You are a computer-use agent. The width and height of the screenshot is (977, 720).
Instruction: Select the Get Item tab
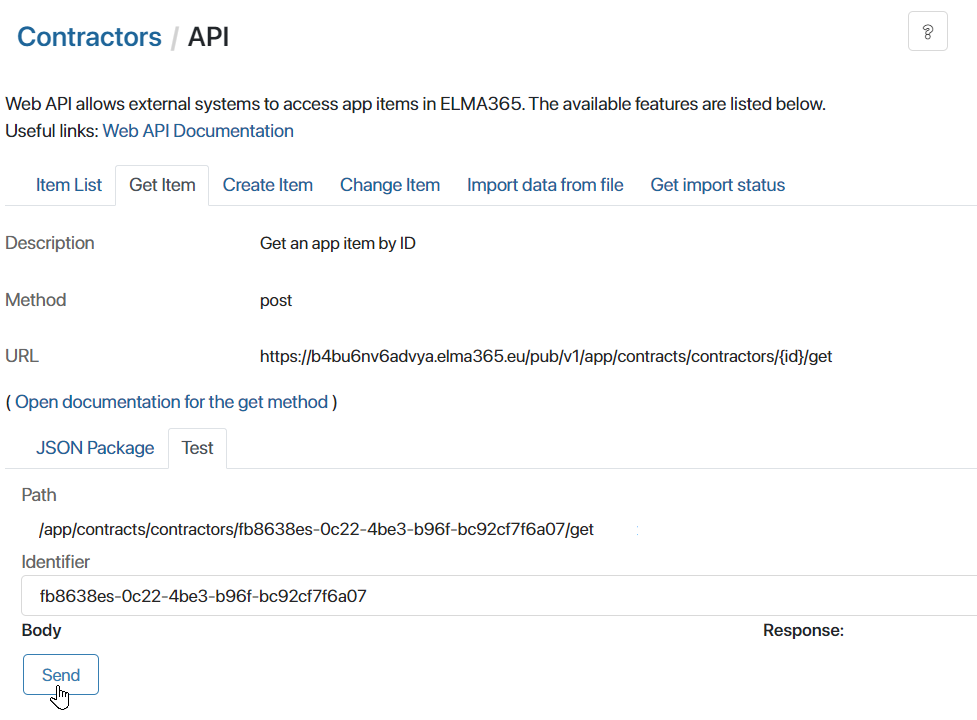coord(162,185)
